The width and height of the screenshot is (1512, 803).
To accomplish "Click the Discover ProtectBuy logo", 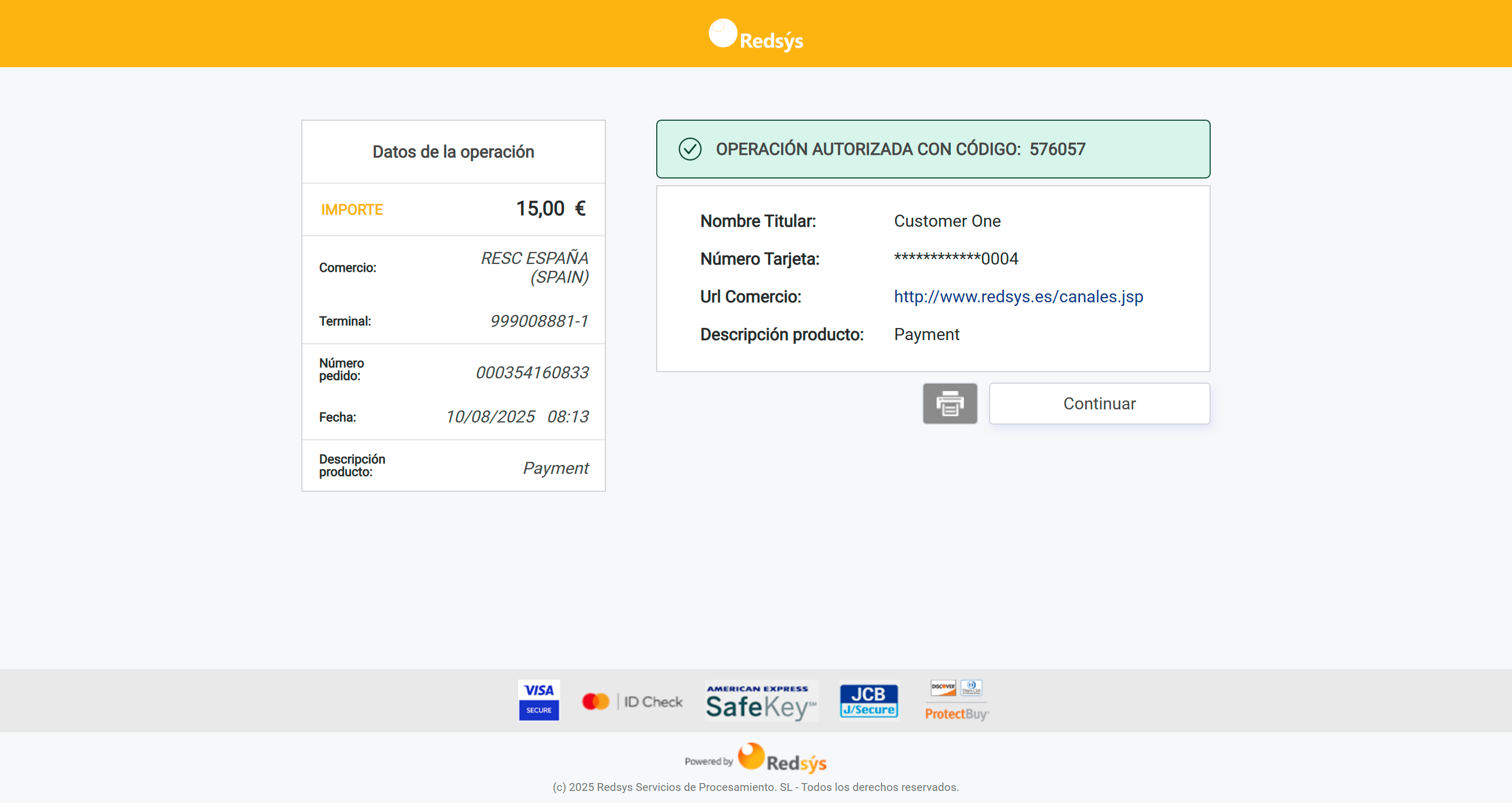I will (956, 701).
